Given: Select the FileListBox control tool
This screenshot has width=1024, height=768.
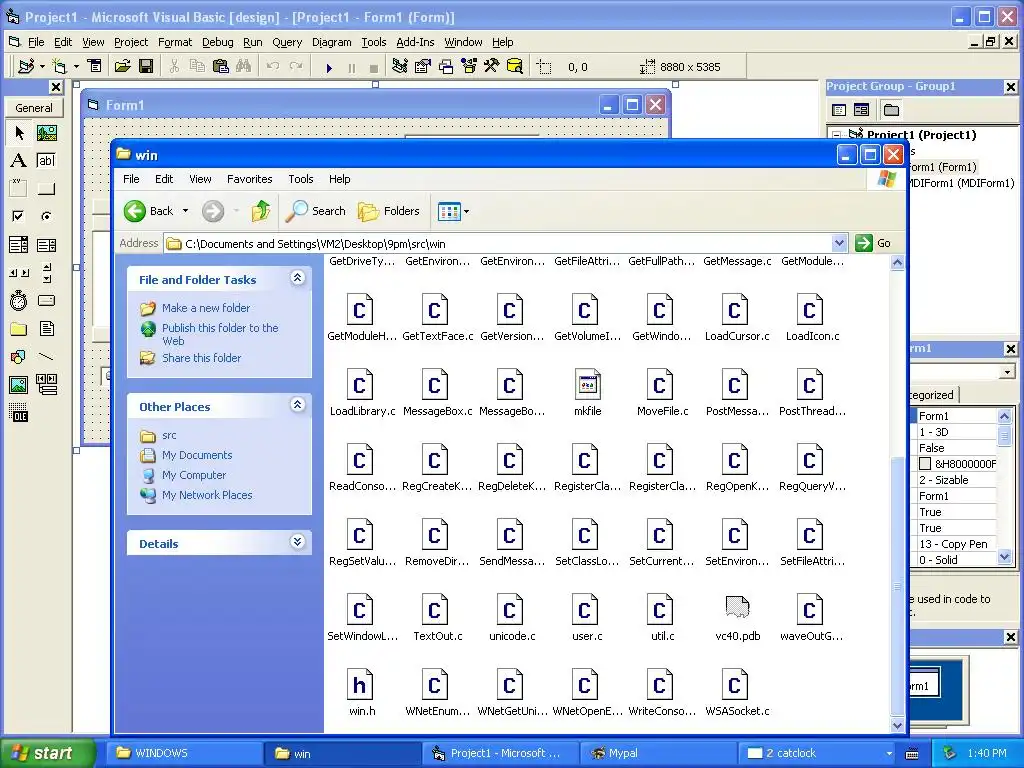Looking at the screenshot, I should (x=46, y=328).
